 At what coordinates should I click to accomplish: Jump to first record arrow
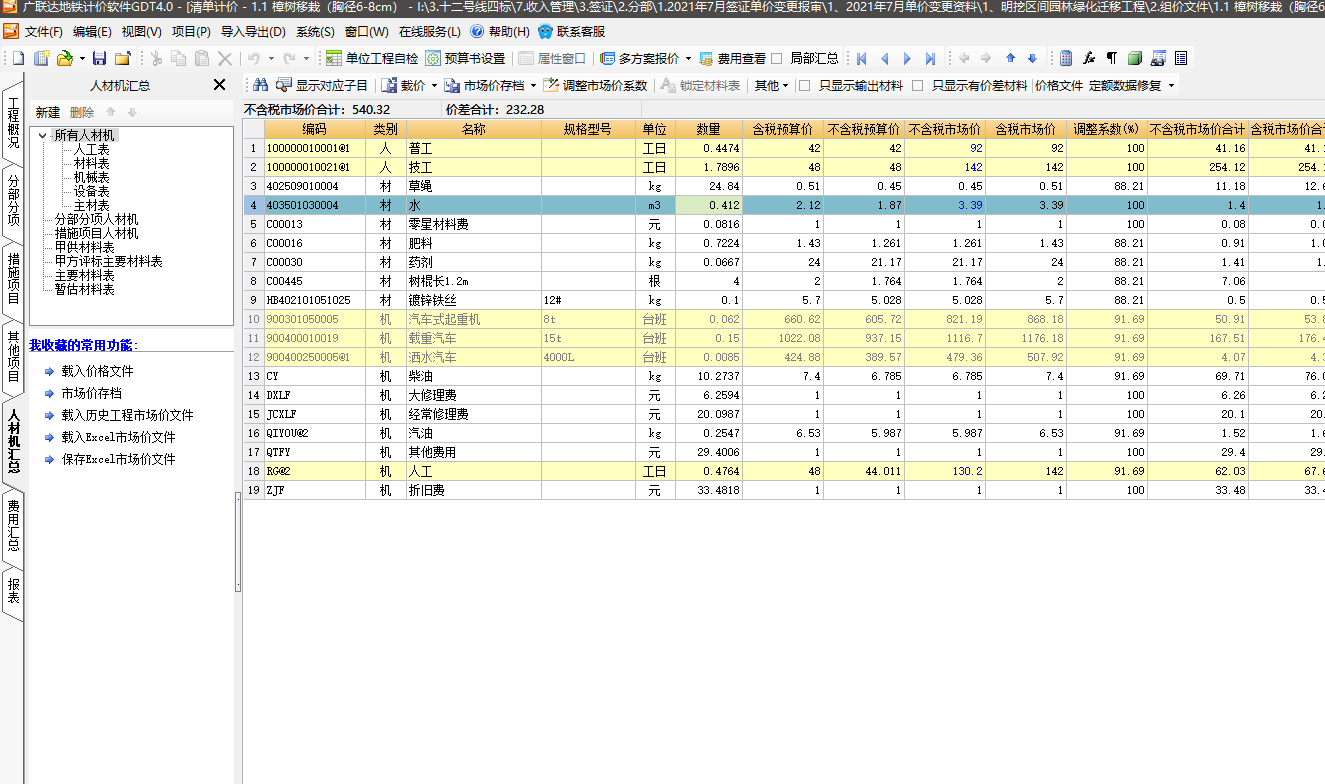[x=862, y=59]
